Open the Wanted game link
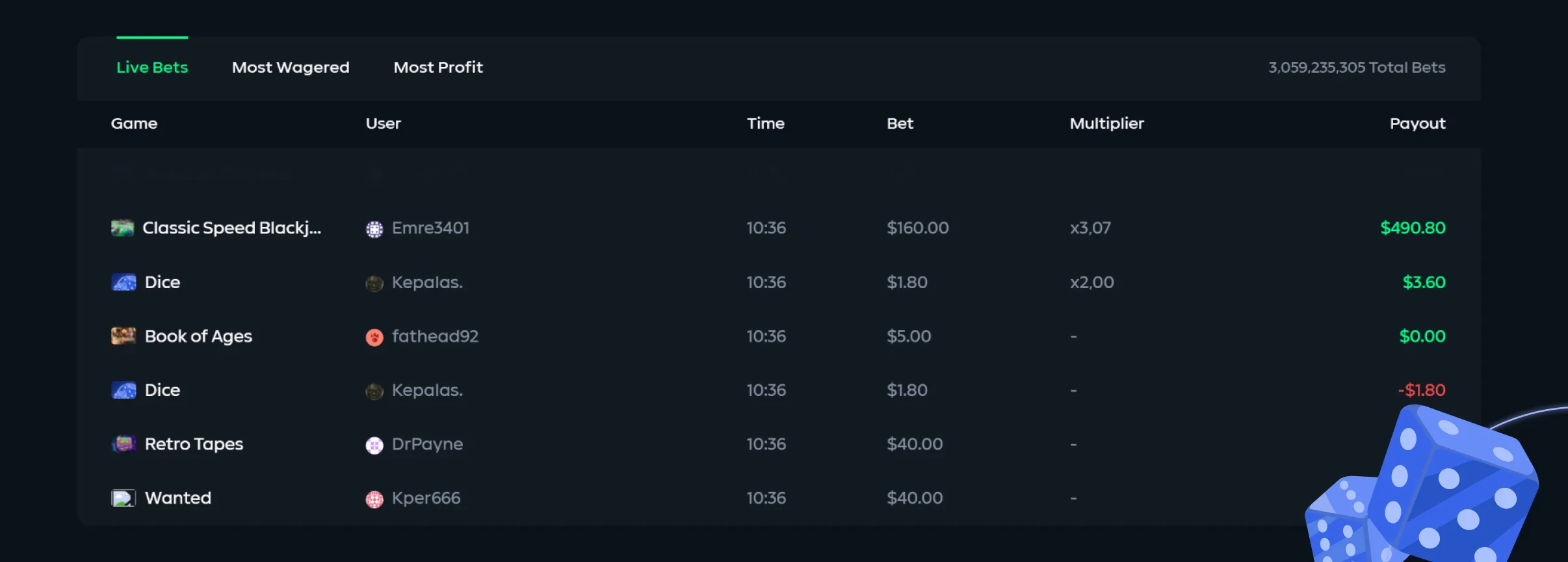Image resolution: width=1568 pixels, height=562 pixels. tap(178, 498)
